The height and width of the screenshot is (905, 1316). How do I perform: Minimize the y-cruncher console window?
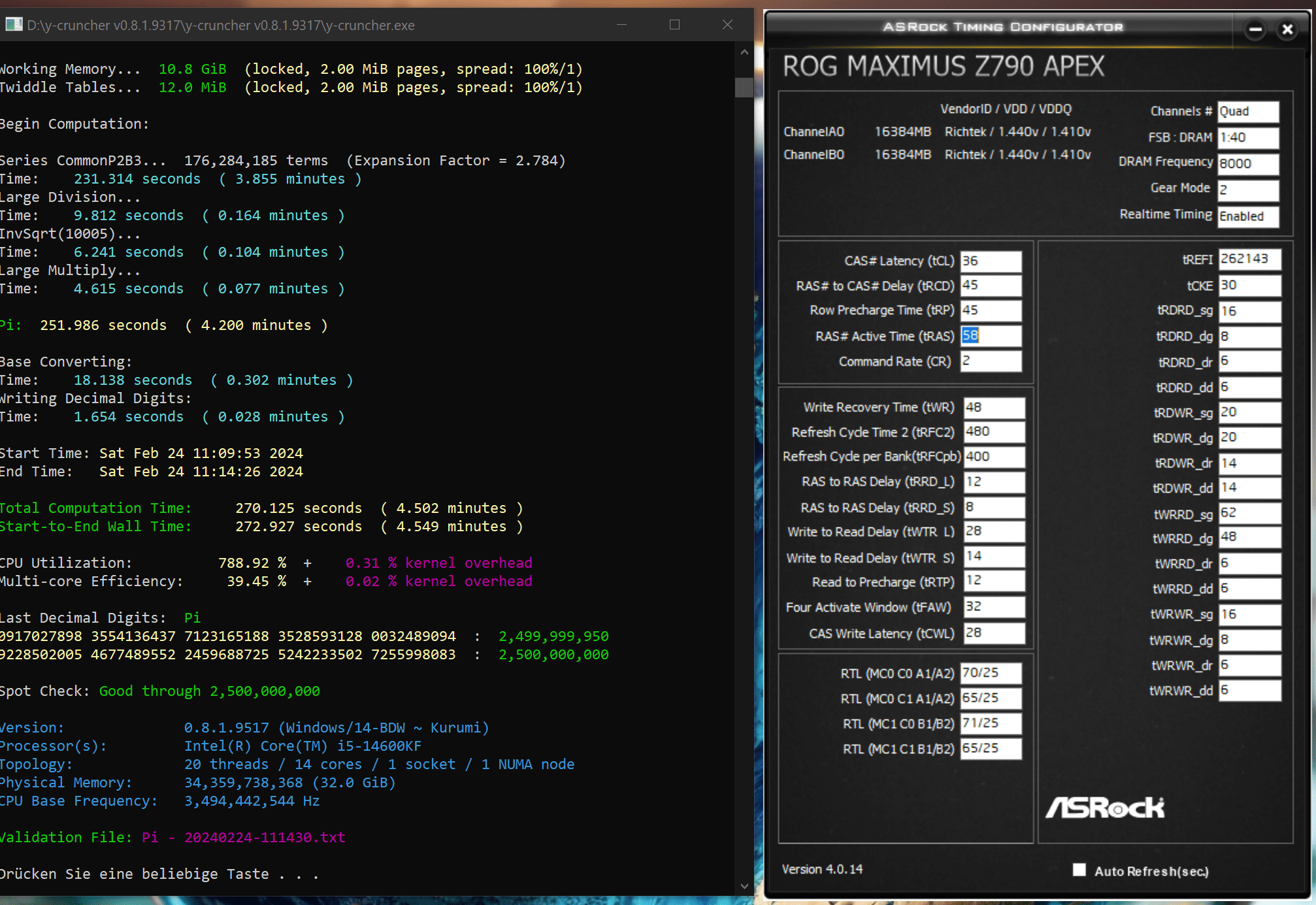click(x=621, y=25)
